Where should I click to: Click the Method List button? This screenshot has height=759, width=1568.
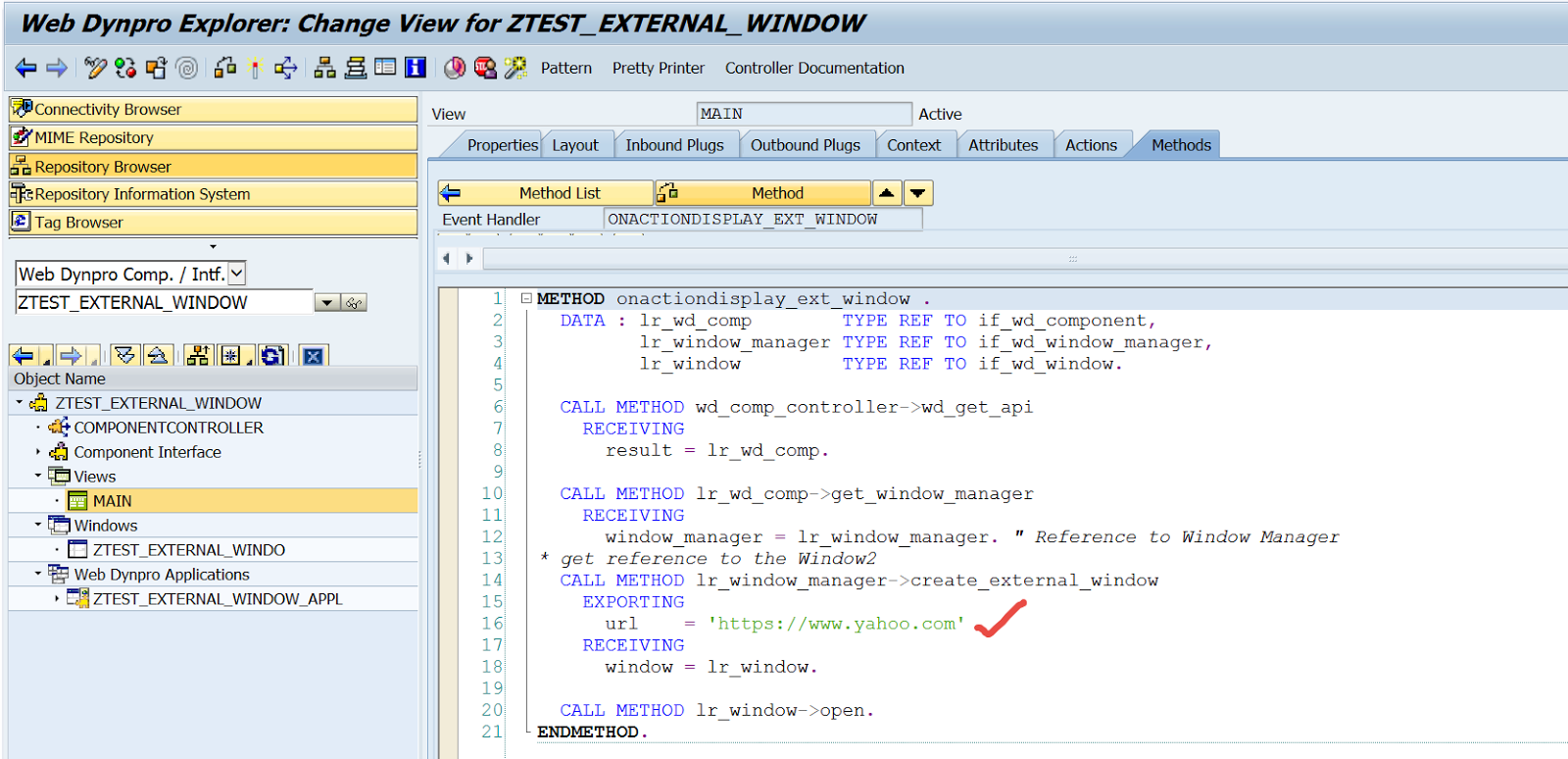point(546,193)
